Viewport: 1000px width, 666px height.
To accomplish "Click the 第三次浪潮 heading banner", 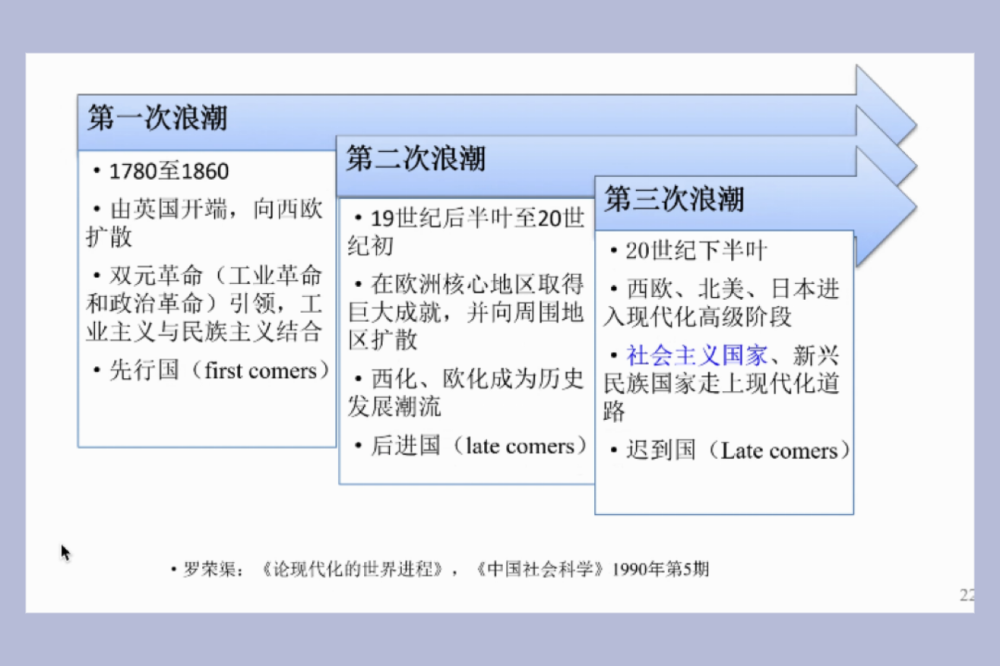I will pos(675,199).
